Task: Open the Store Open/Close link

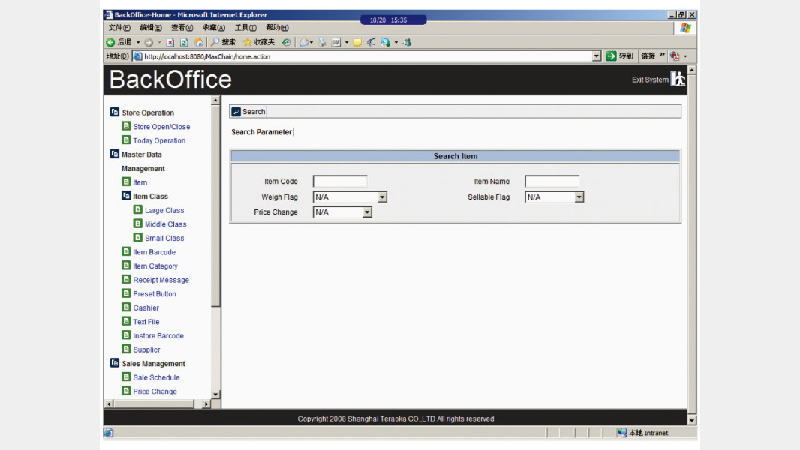Action: tap(161, 127)
